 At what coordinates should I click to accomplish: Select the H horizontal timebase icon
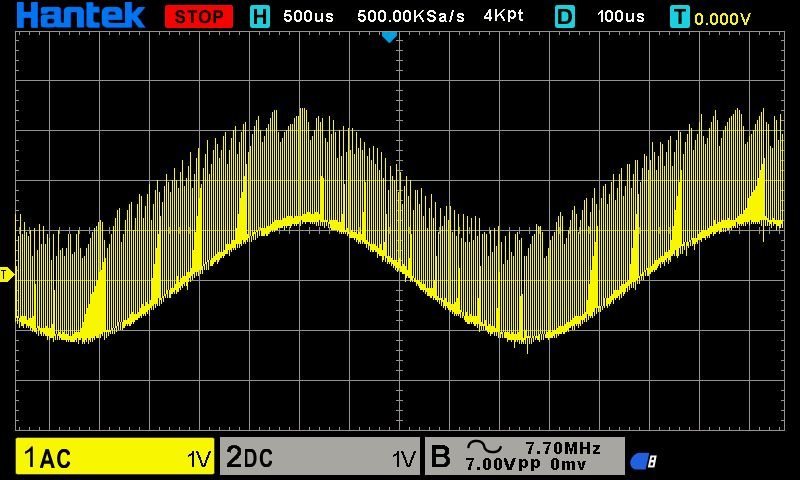click(260, 17)
